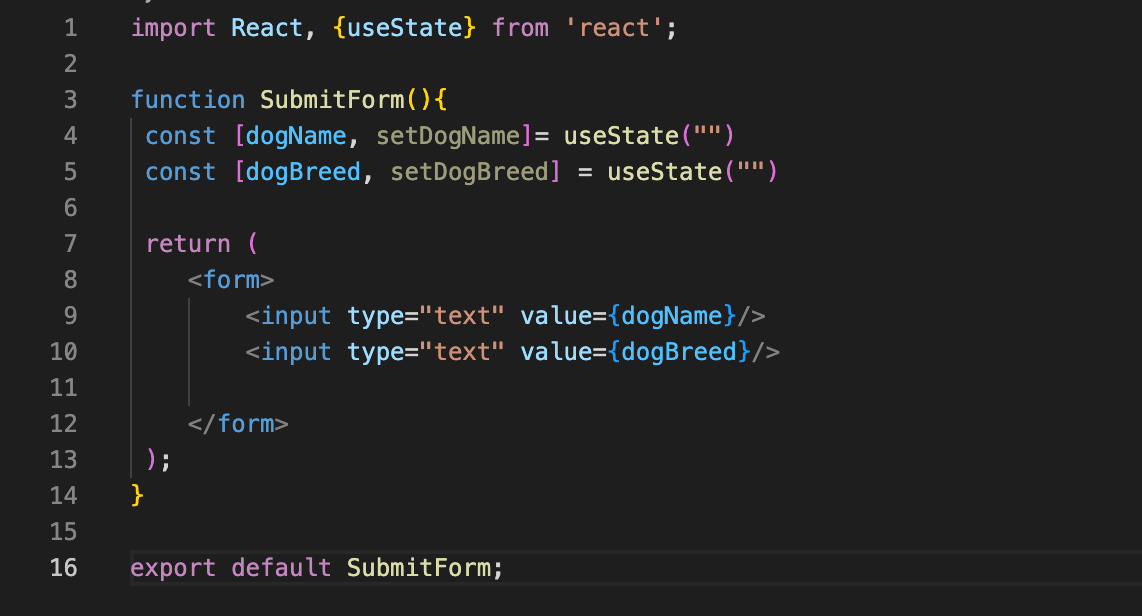Click line number 1 in the gutter
This screenshot has height=616, width=1142.
(x=70, y=27)
